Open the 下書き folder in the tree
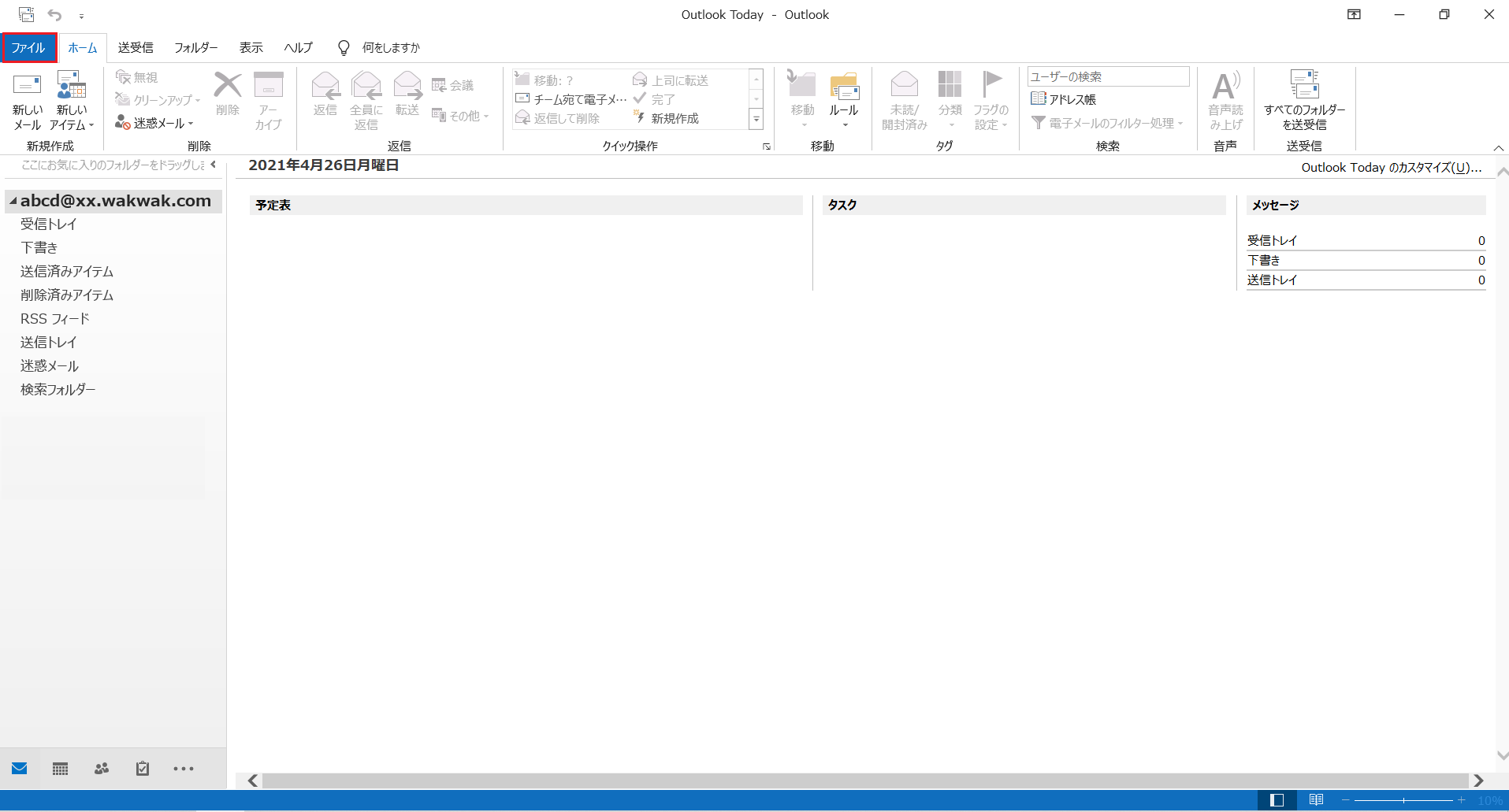The height and width of the screenshot is (812, 1509). (39, 248)
